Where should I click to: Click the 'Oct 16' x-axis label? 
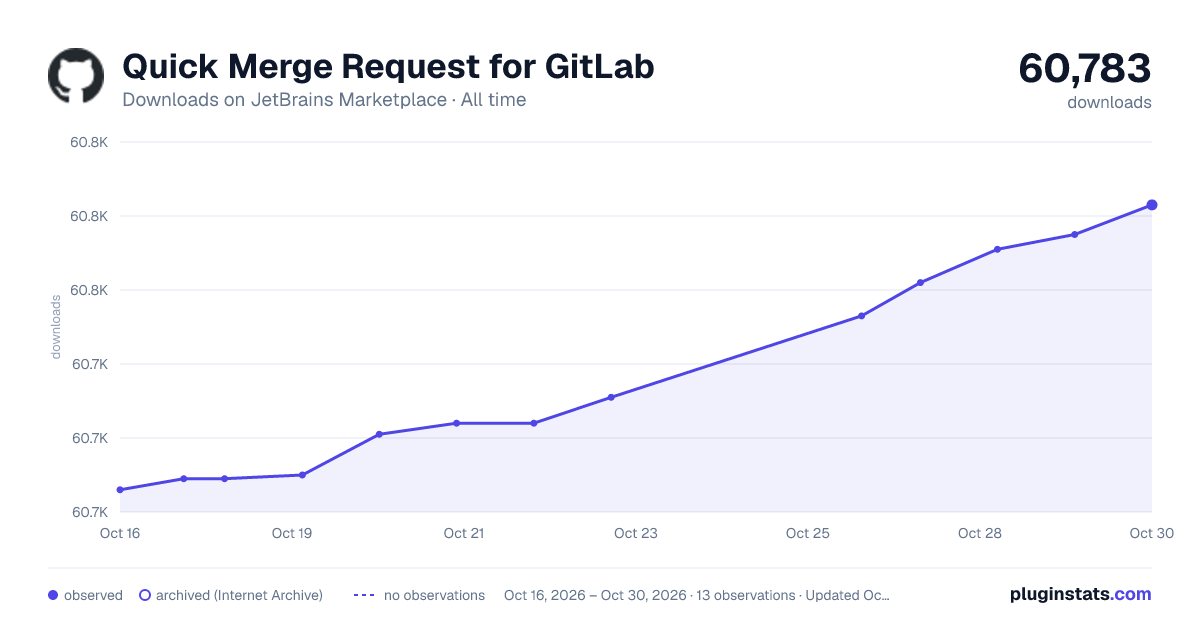(x=120, y=533)
